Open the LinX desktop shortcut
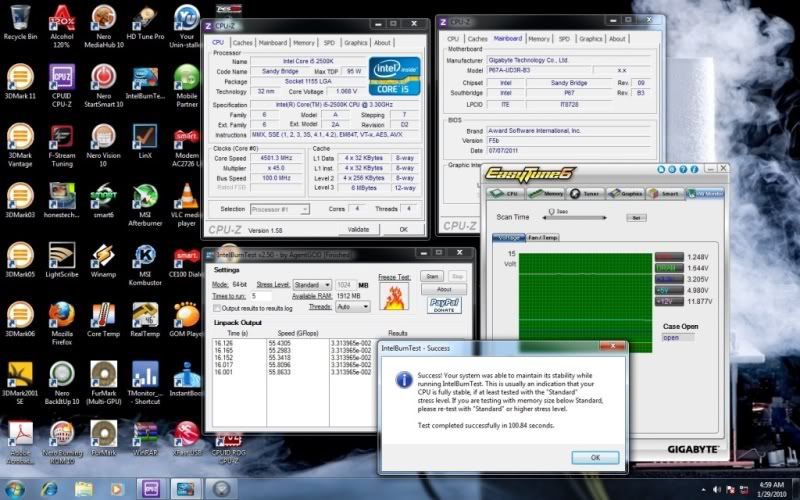Viewport: 800px width, 500px height. 145,141
